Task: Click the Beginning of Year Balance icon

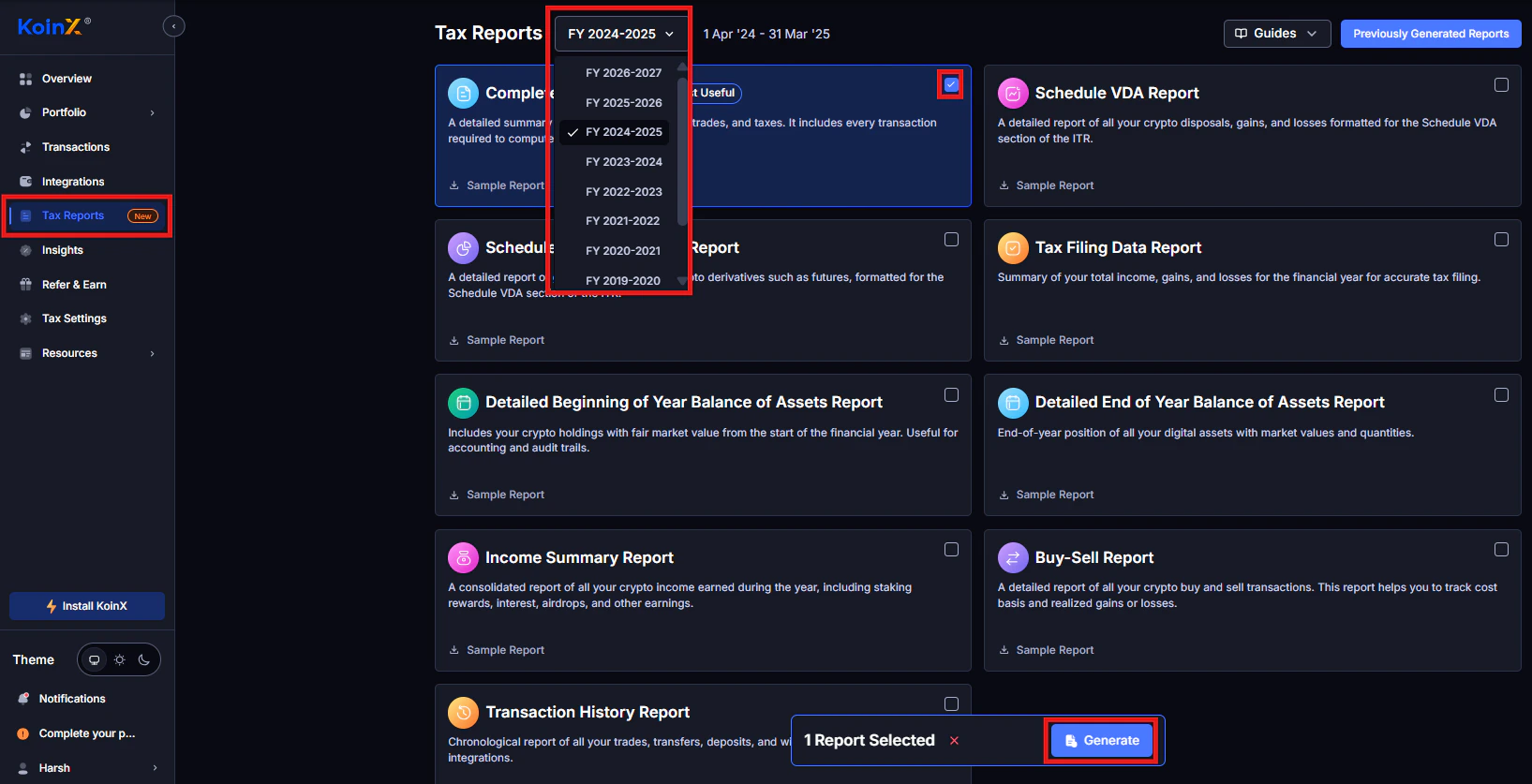Action: coord(463,403)
